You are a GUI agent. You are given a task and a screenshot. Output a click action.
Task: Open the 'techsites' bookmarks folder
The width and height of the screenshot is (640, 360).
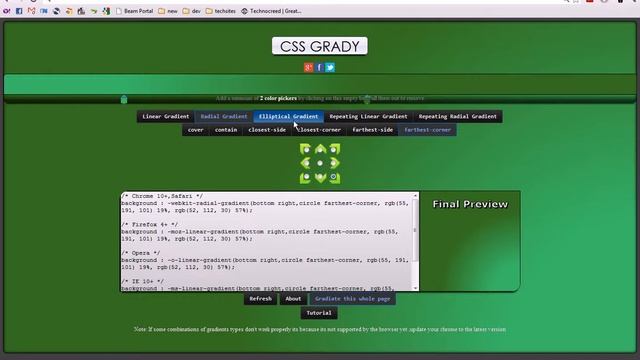[221, 11]
